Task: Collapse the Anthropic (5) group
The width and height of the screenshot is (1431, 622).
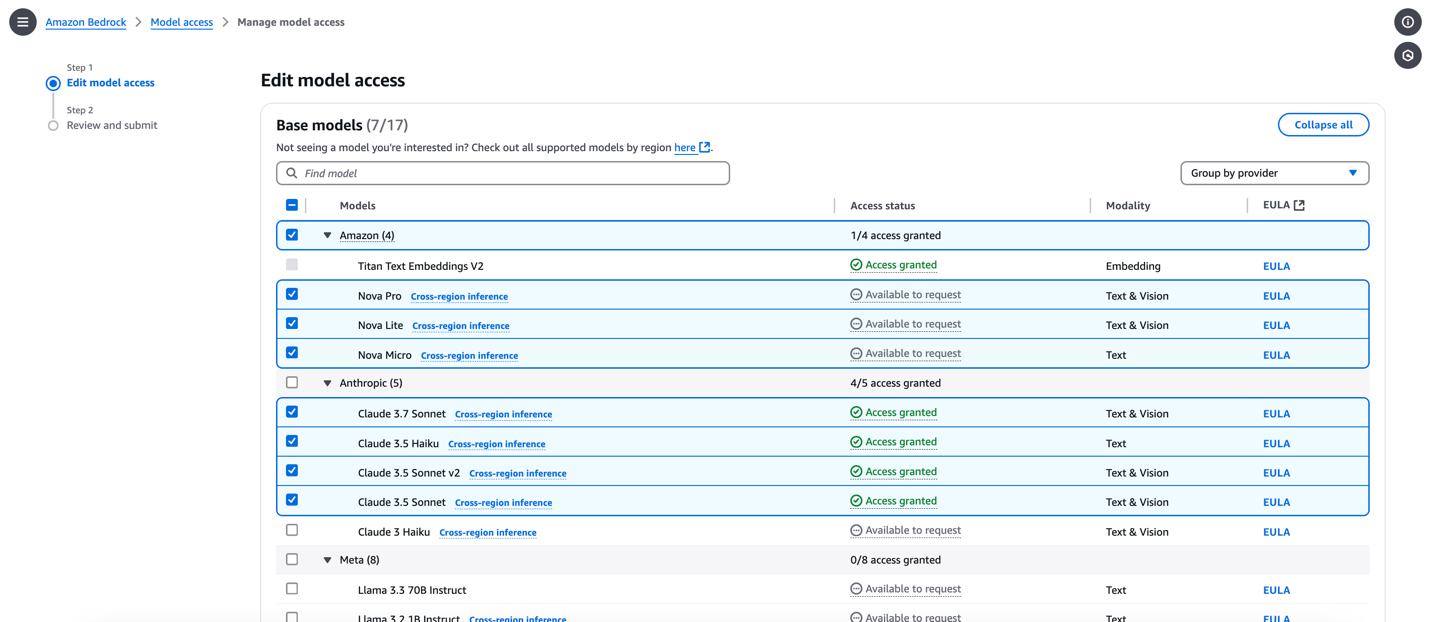Action: (x=327, y=383)
